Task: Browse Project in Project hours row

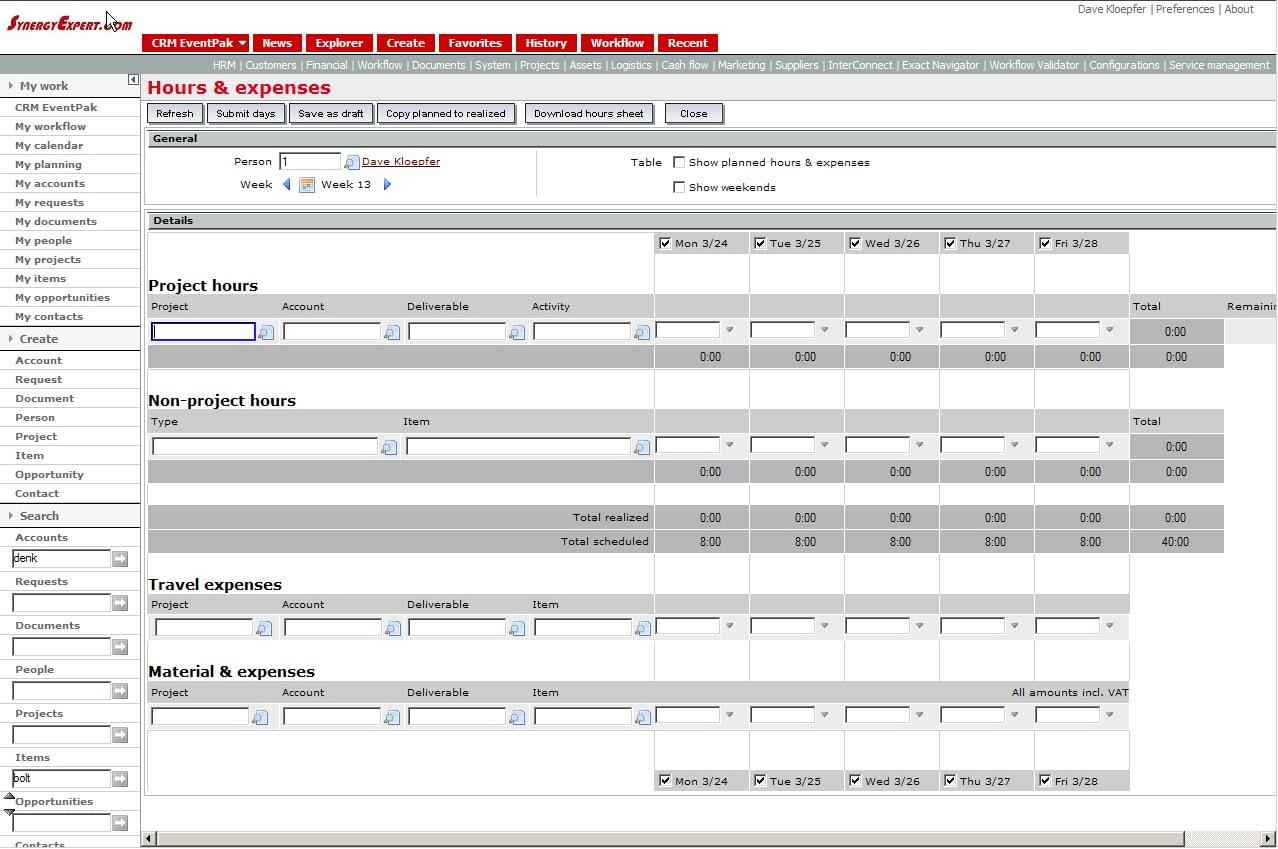Action: (266, 332)
